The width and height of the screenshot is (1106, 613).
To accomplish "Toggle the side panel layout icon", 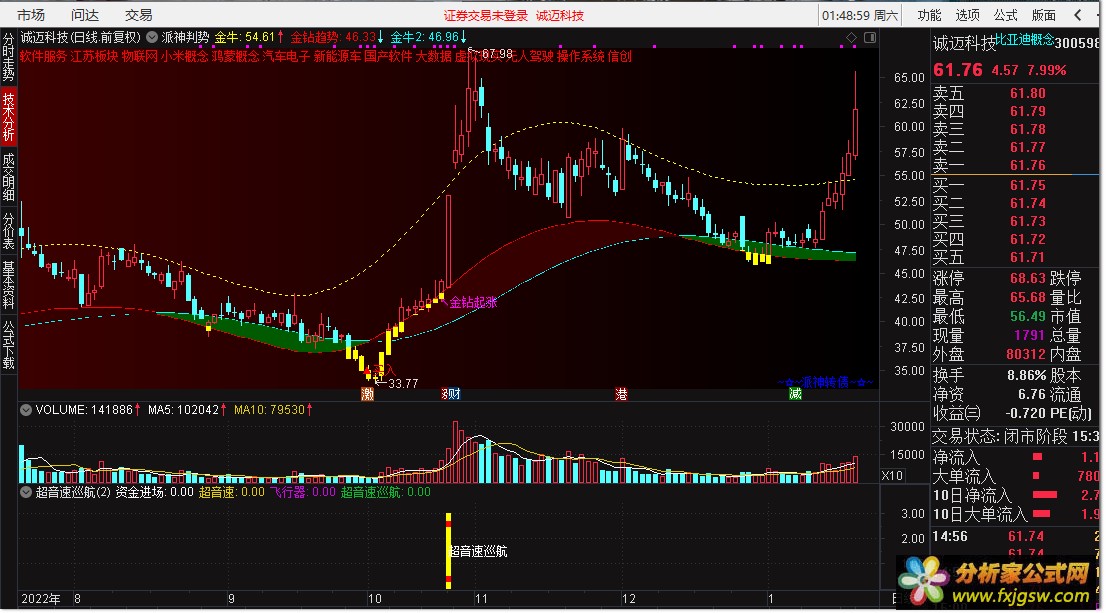I will pos(870,37).
